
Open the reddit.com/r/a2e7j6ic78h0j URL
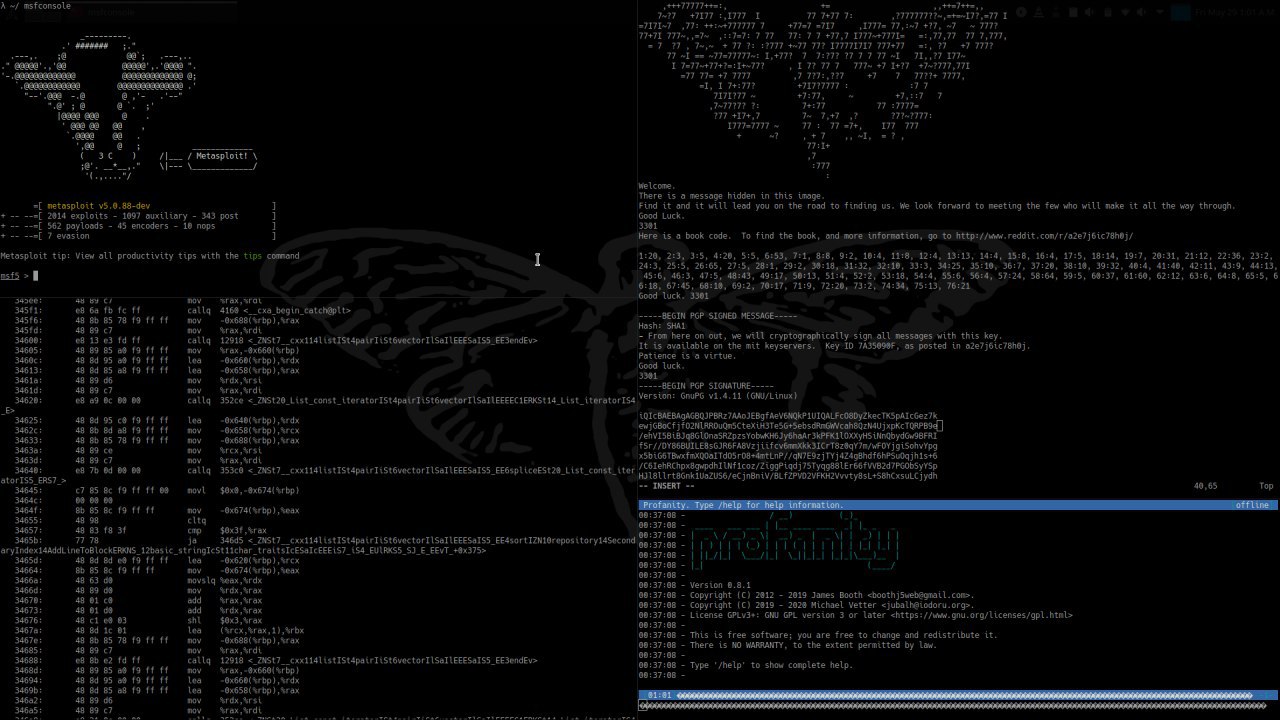[1044, 236]
